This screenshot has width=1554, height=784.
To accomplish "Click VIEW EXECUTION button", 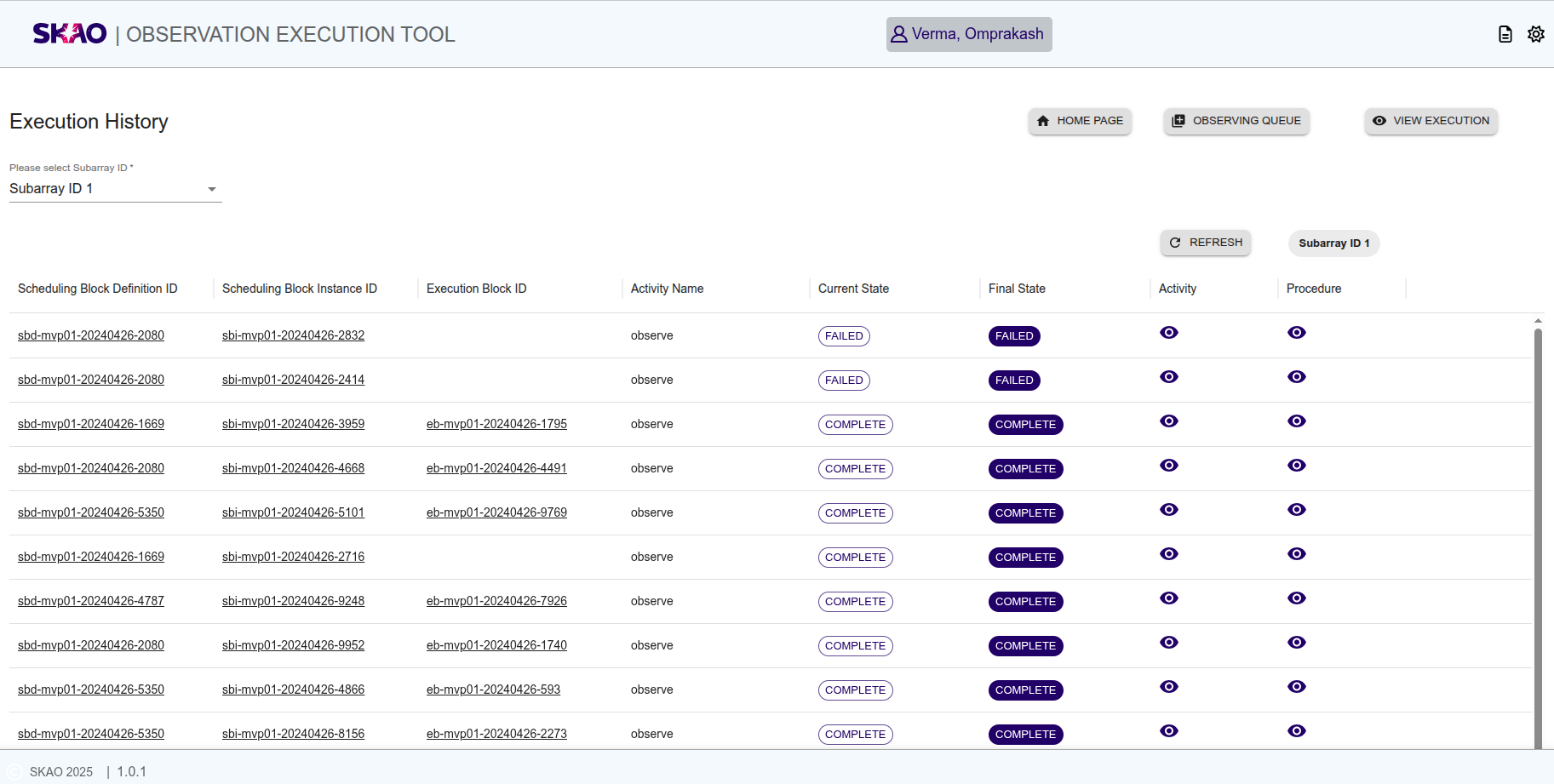I will click(x=1431, y=121).
